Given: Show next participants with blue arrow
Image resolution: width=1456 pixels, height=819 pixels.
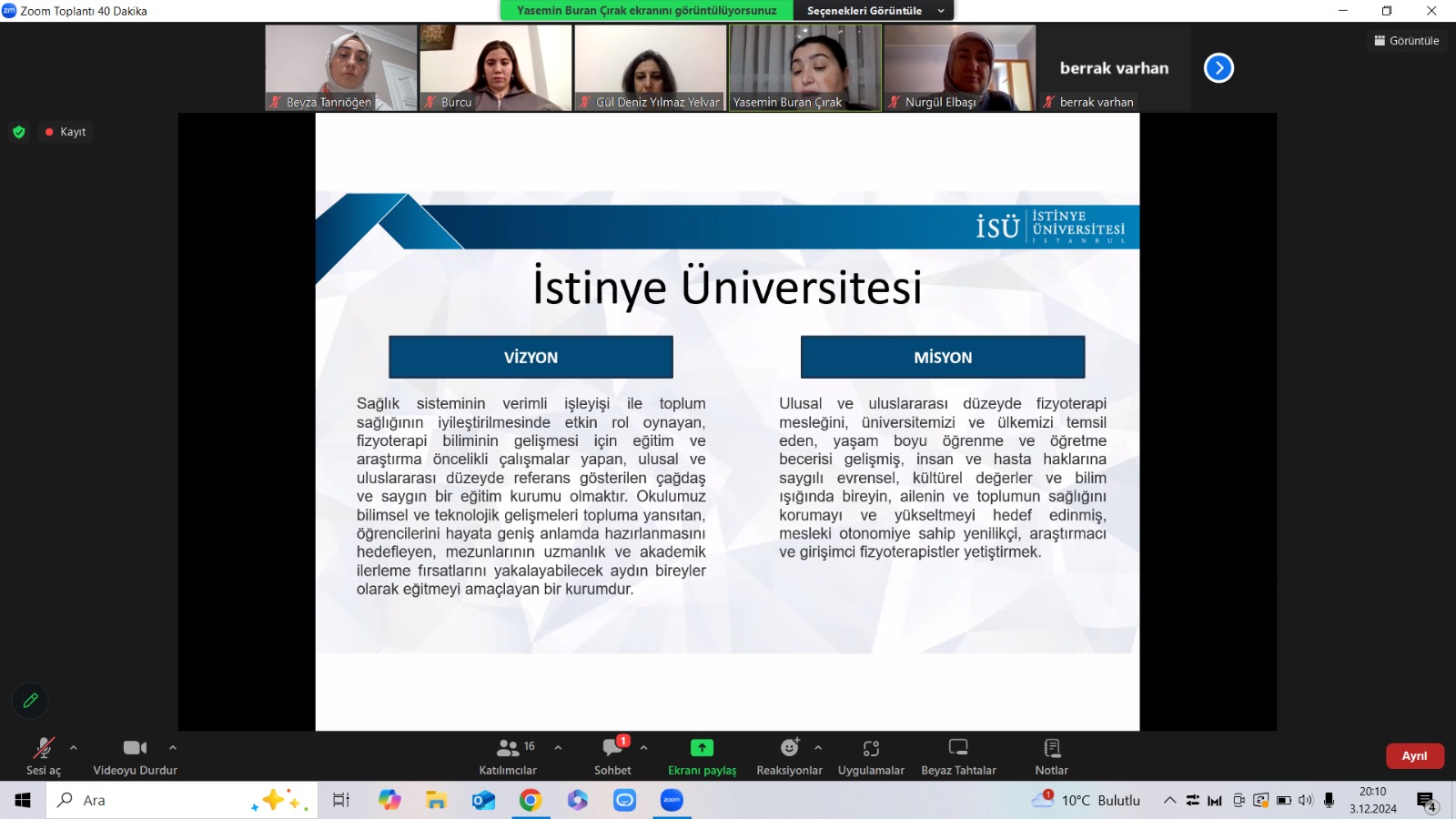Looking at the screenshot, I should (1218, 68).
